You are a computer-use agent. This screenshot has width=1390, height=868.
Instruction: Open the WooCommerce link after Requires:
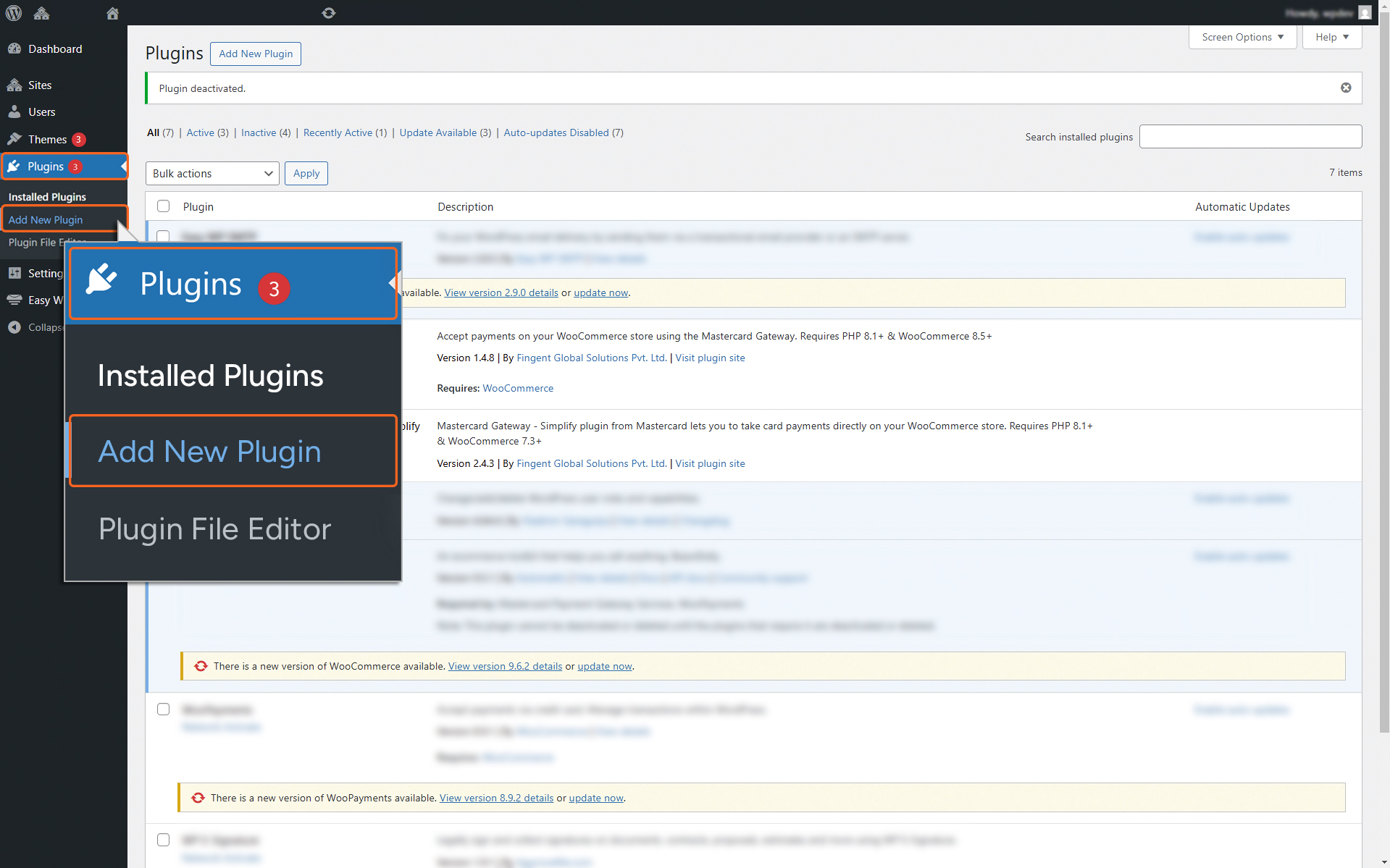(518, 388)
